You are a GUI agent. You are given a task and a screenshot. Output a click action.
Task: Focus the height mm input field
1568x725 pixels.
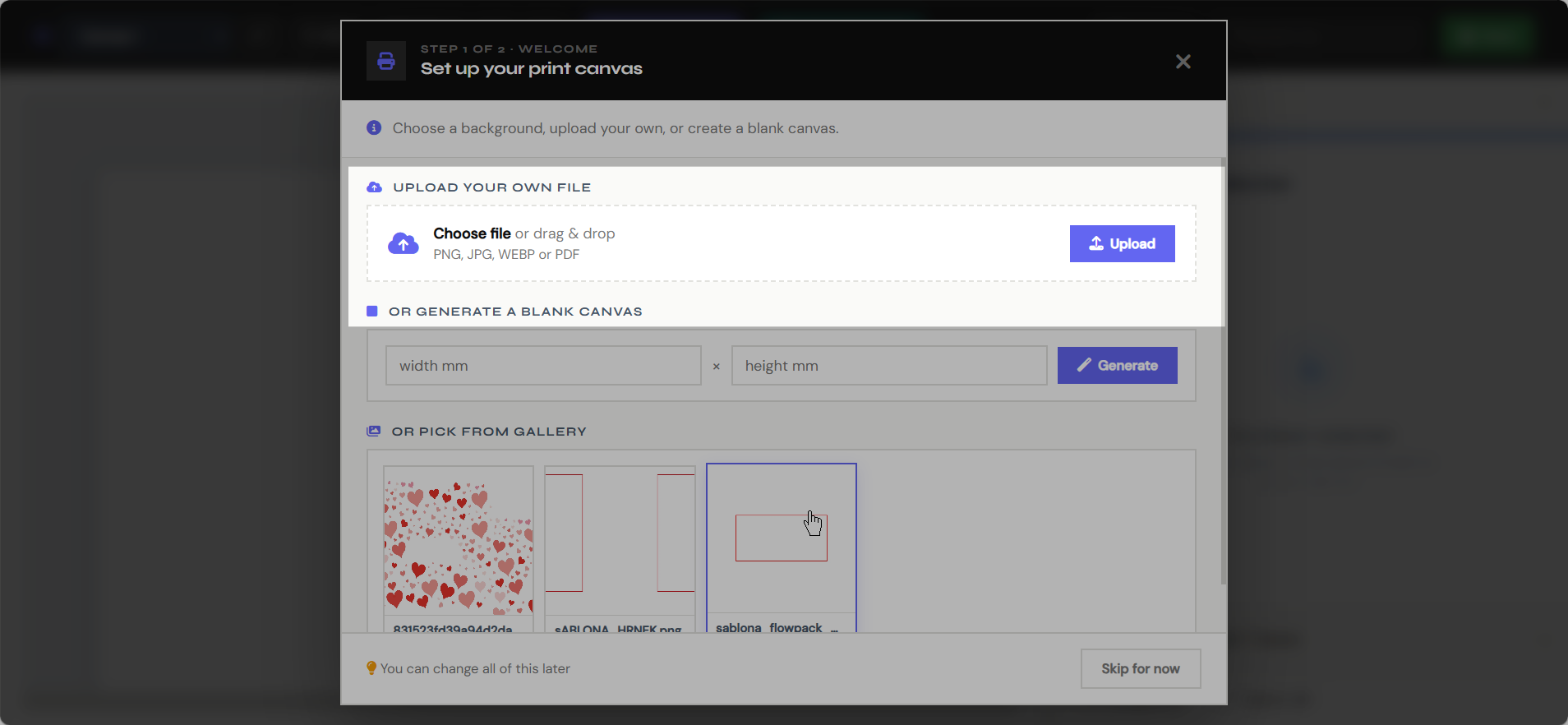tap(889, 366)
